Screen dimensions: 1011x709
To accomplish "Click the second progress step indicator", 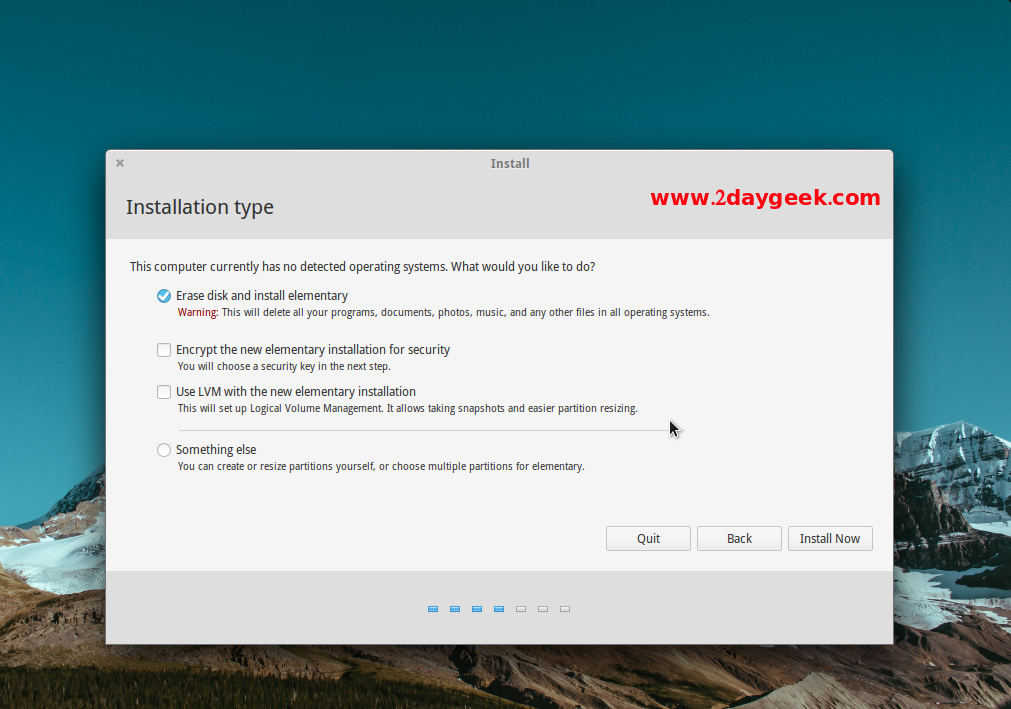I will click(455, 608).
